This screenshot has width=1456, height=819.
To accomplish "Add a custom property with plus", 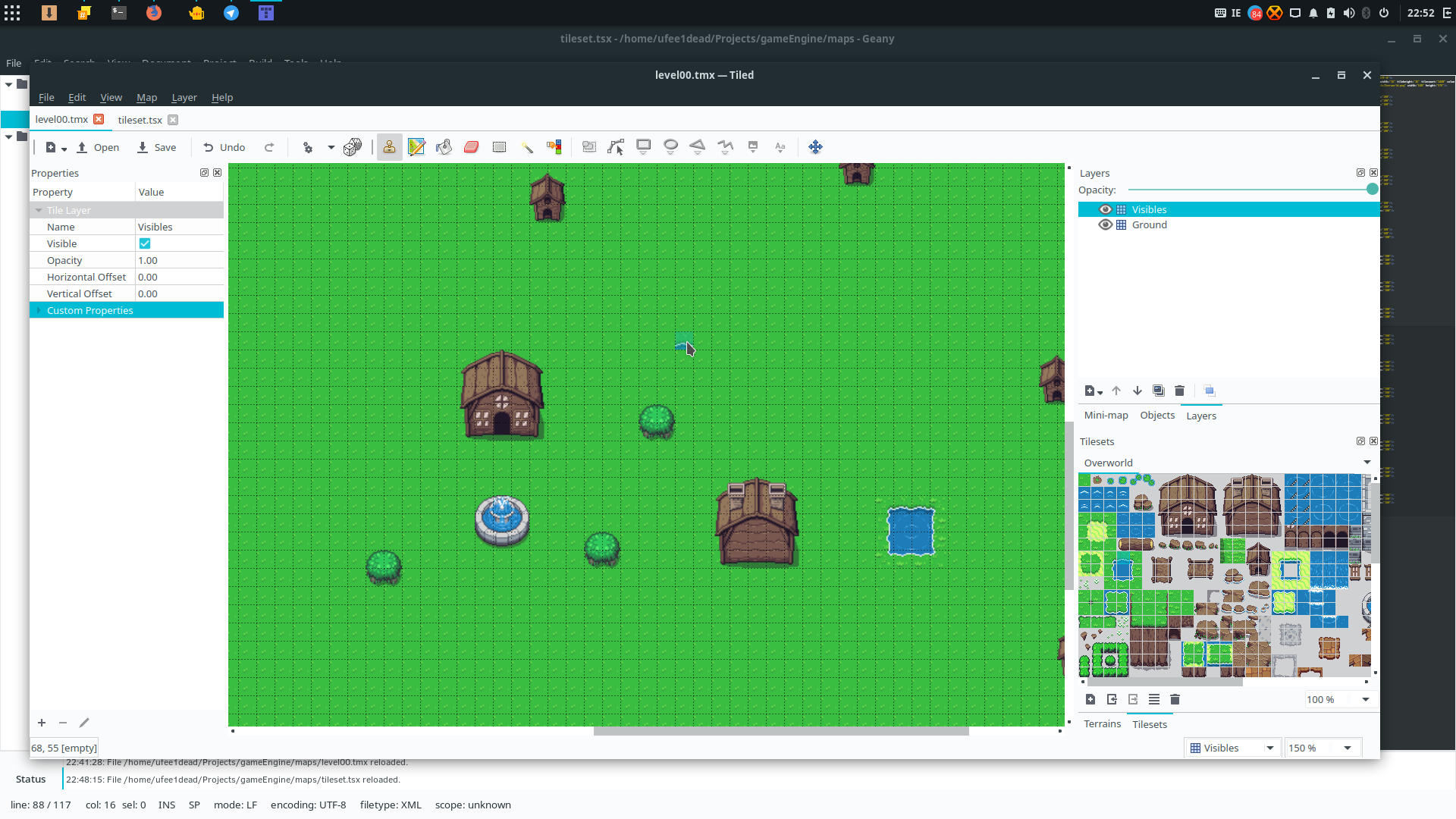I will [42, 723].
